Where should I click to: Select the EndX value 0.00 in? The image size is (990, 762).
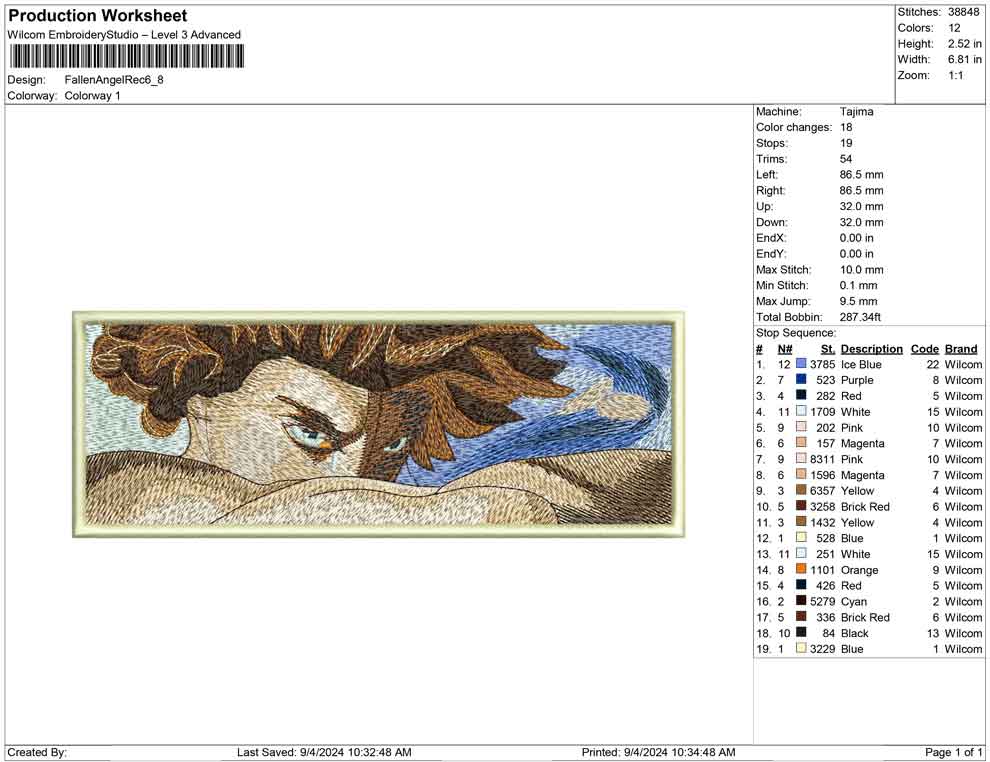click(x=857, y=238)
